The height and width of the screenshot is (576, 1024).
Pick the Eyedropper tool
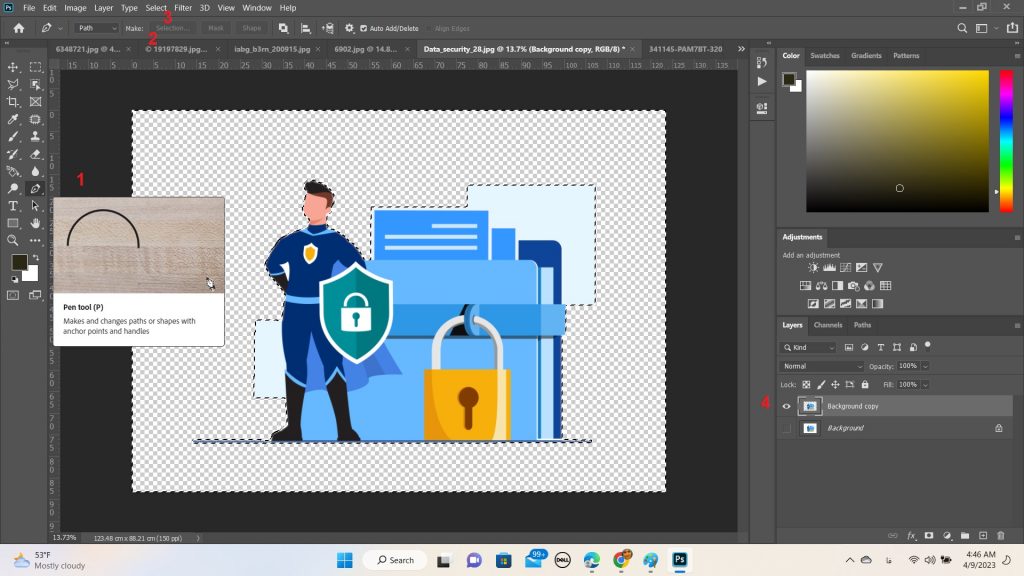coord(14,120)
